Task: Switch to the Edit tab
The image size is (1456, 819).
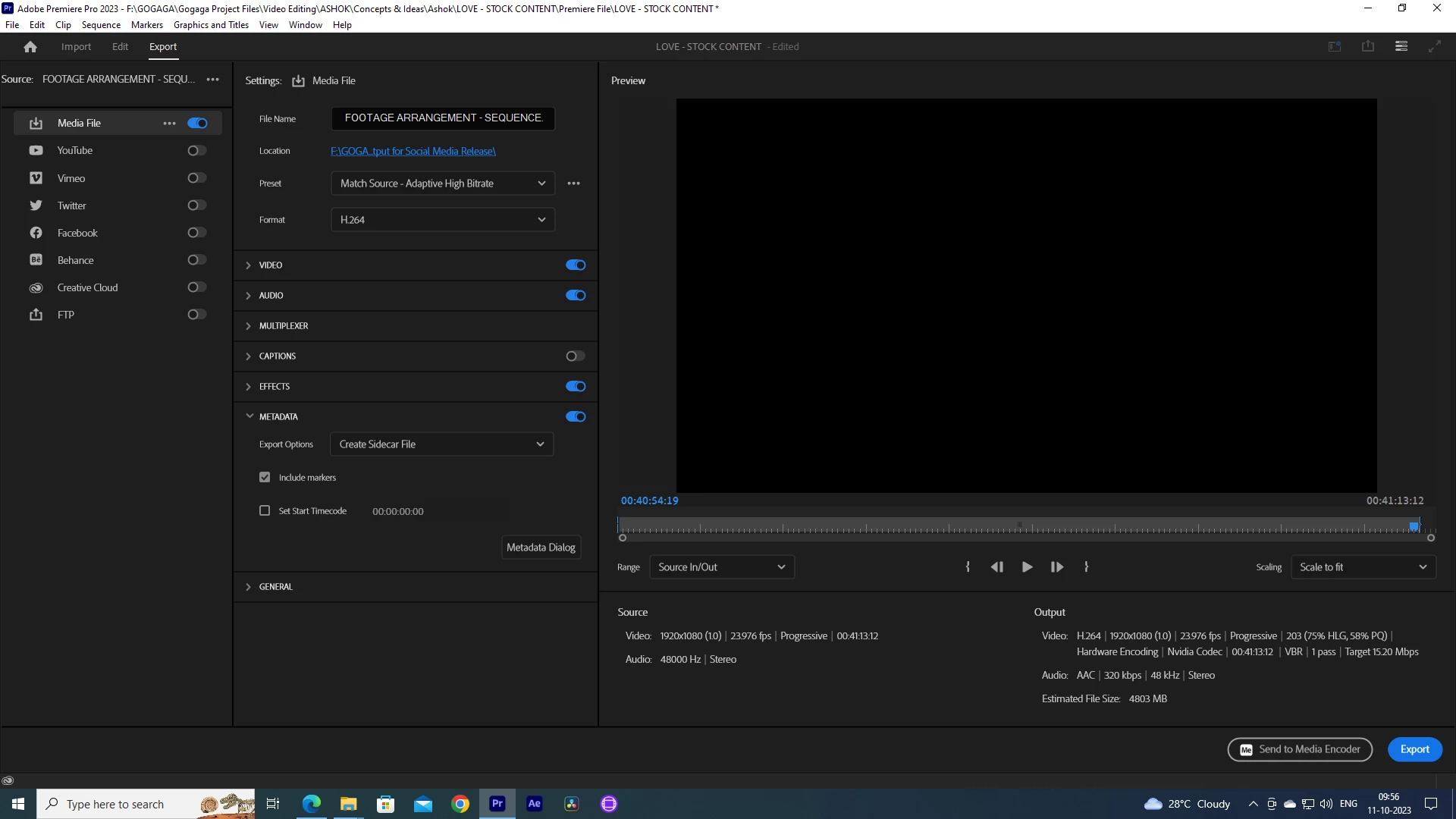Action: coord(120,47)
